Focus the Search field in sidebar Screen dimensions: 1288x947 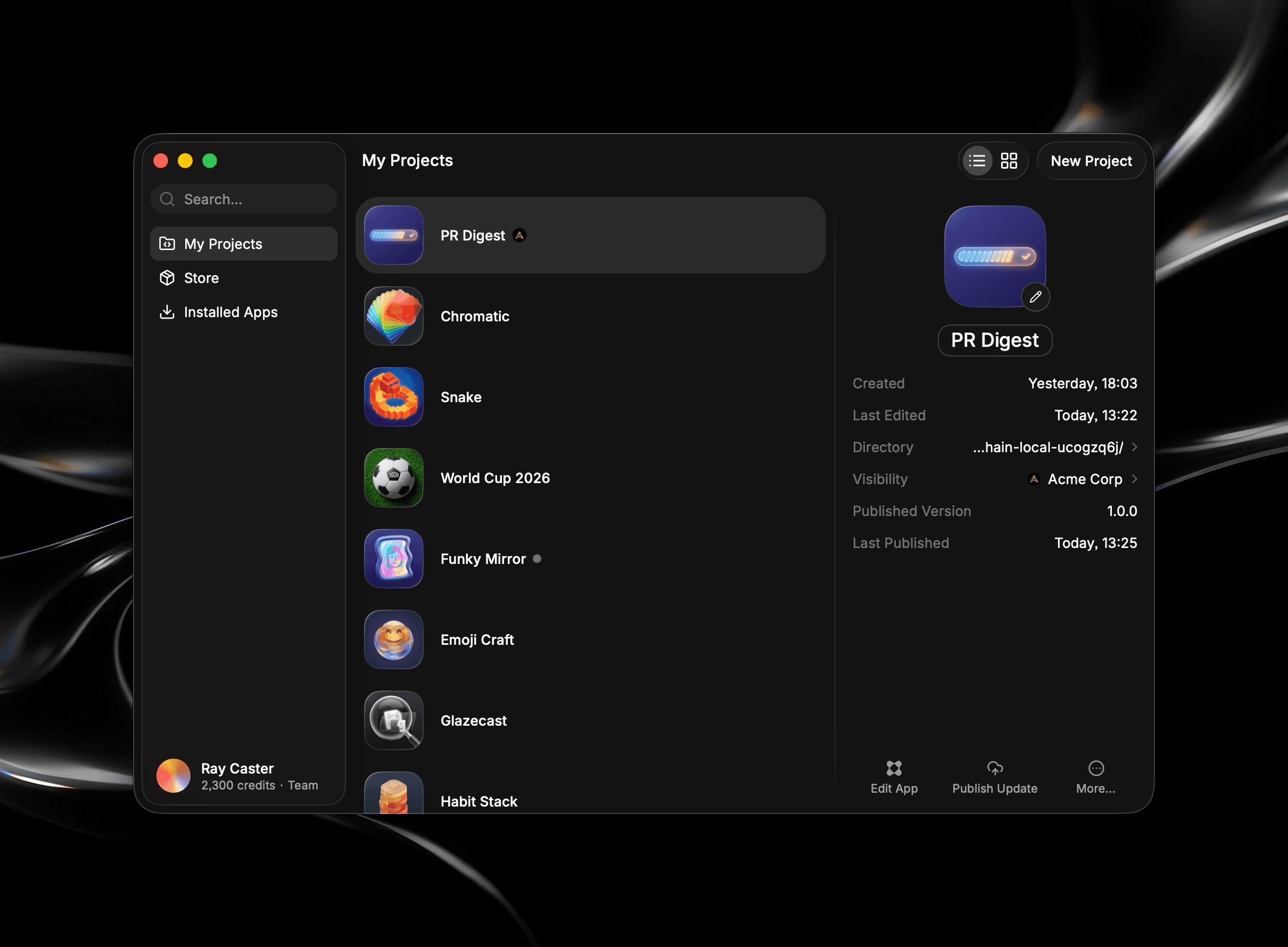coord(244,199)
